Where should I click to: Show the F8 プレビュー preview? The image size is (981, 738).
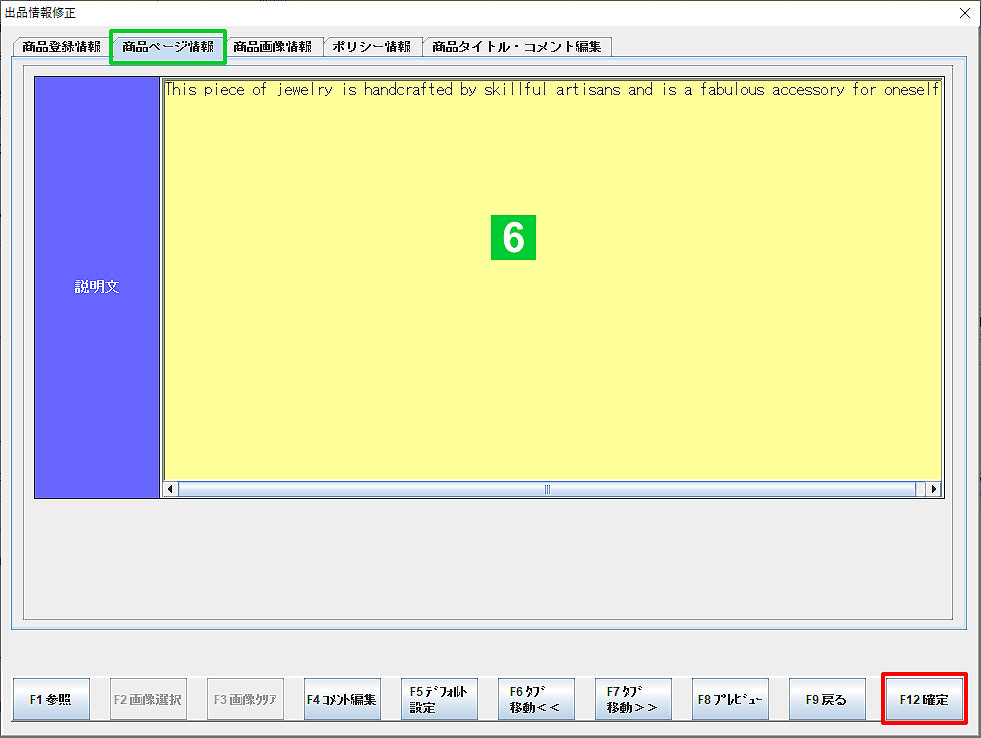[x=730, y=699]
